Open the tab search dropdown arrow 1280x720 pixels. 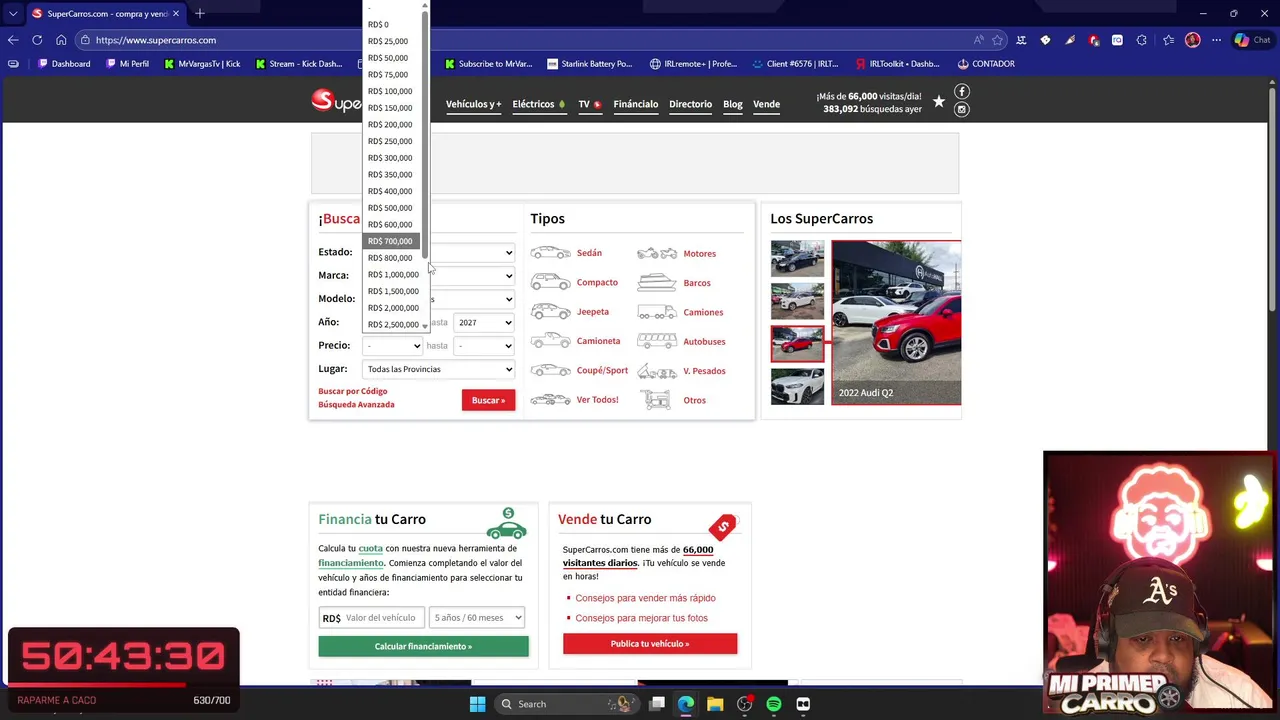tap(13, 14)
